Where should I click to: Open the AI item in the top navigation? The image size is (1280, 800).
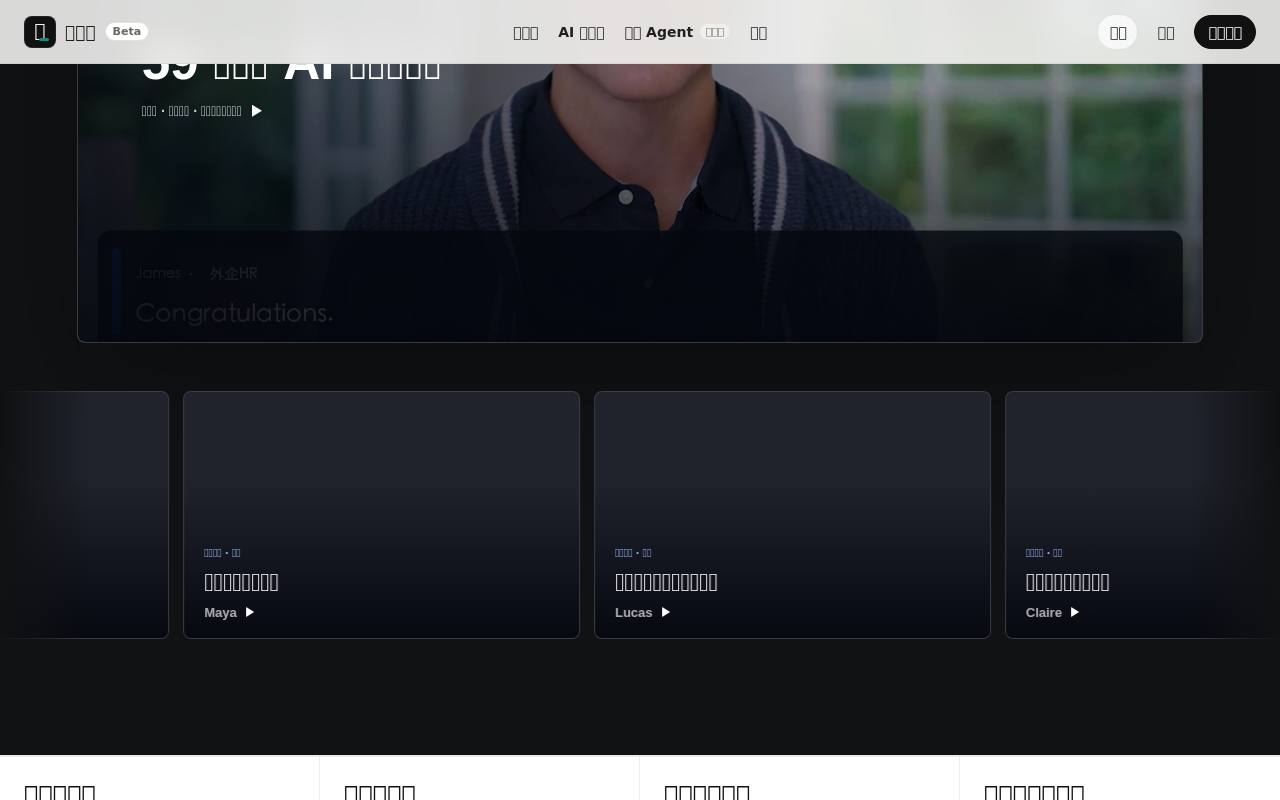581,32
